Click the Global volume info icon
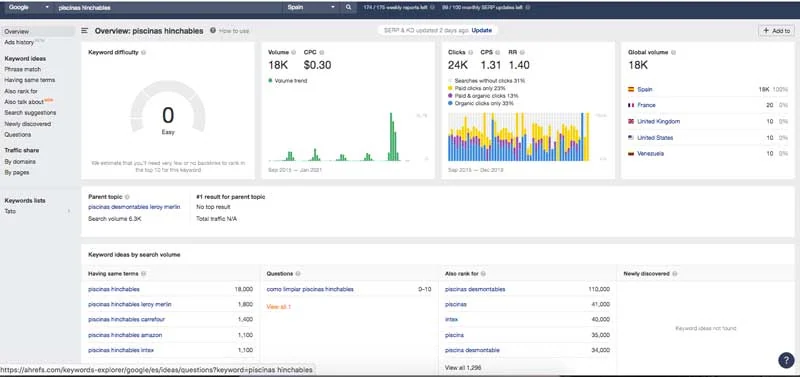Screen dimensions: 800x377 [674, 52]
